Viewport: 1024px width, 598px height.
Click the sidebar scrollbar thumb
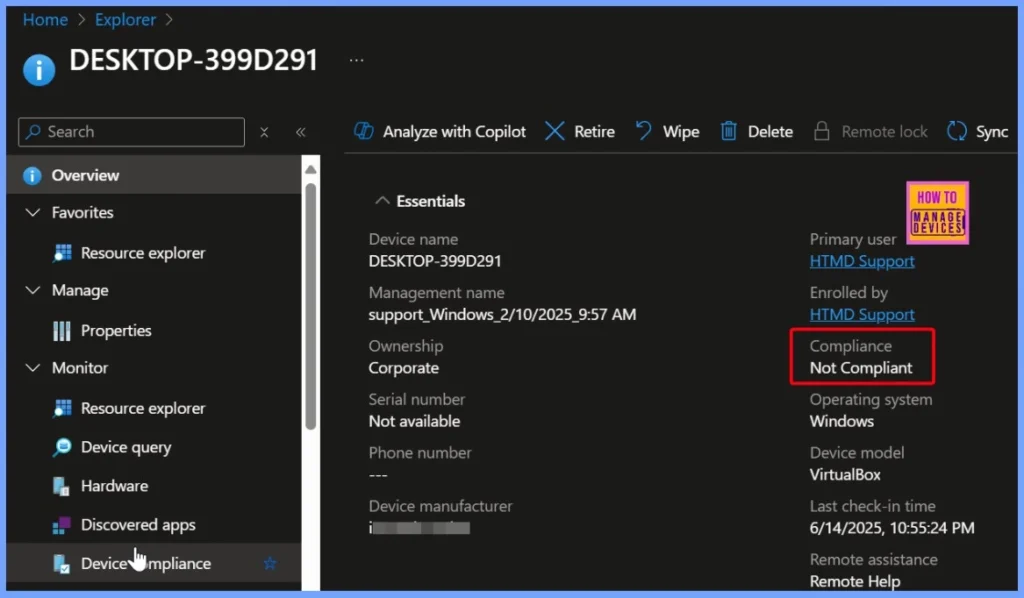point(311,306)
